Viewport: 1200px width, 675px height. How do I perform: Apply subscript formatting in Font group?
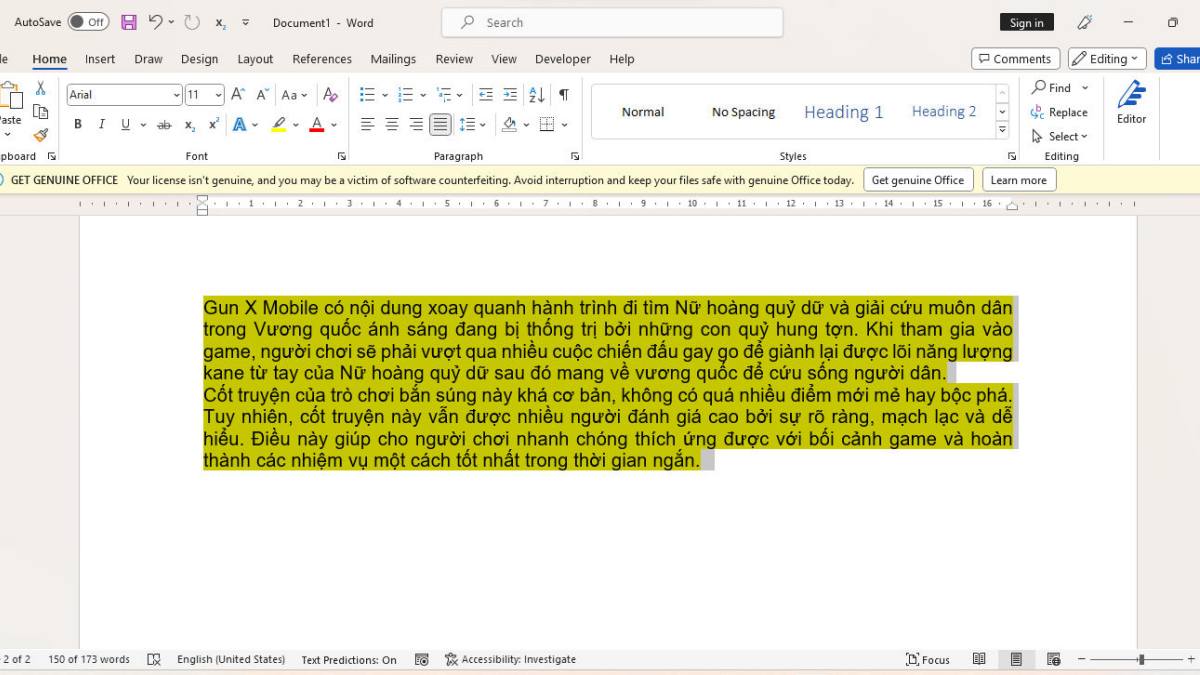pos(190,125)
